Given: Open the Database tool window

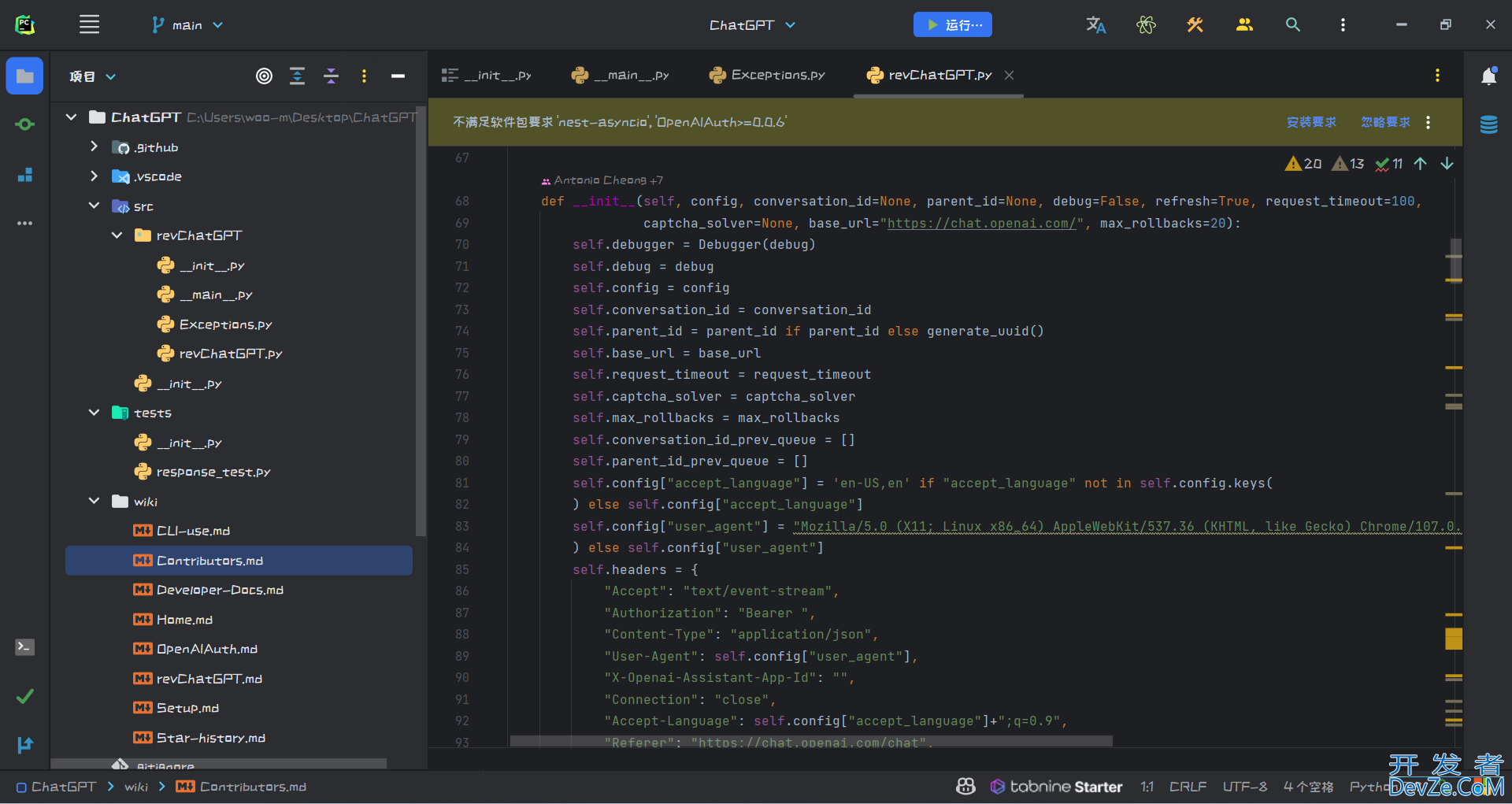Looking at the screenshot, I should 1488,124.
